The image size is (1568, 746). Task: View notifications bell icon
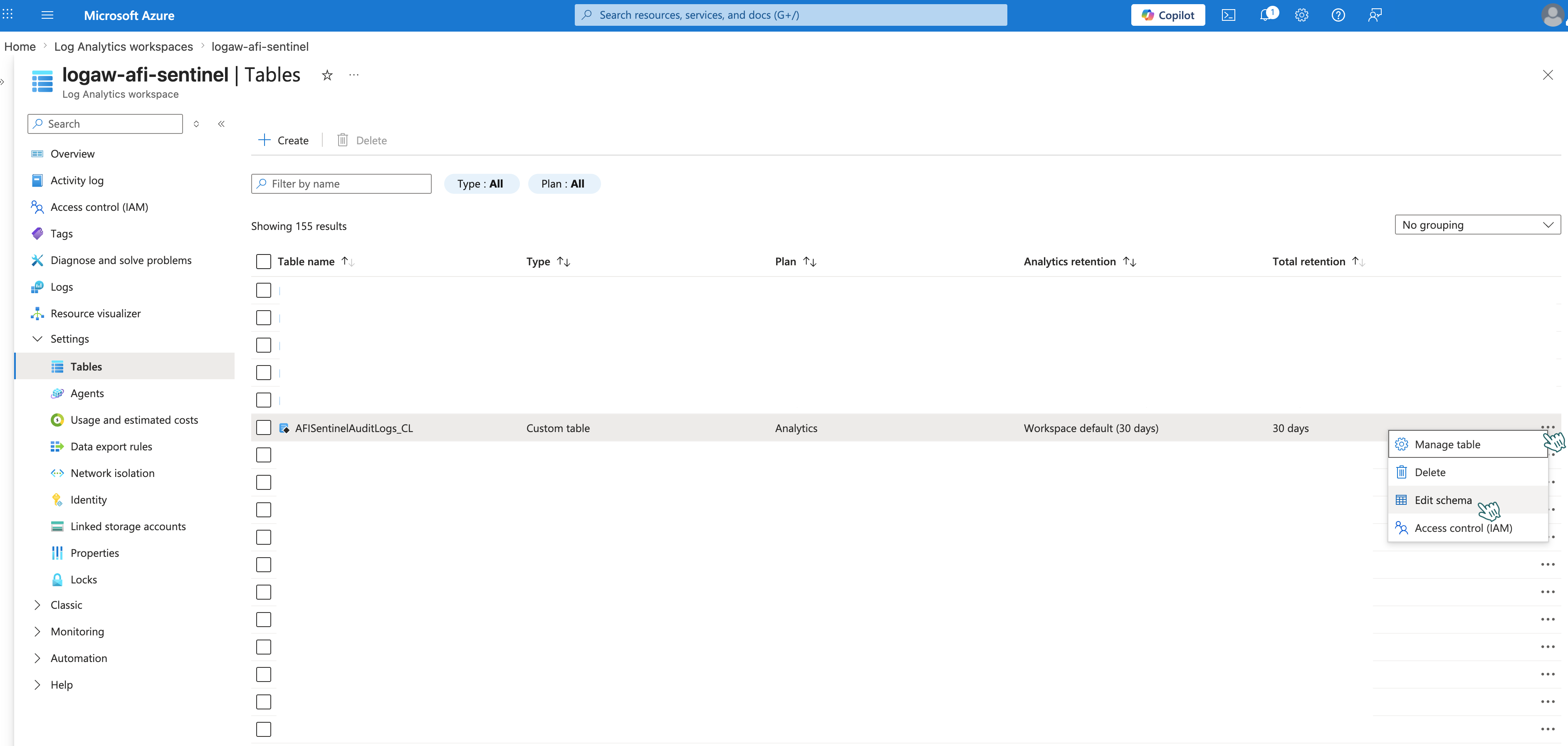1266,15
